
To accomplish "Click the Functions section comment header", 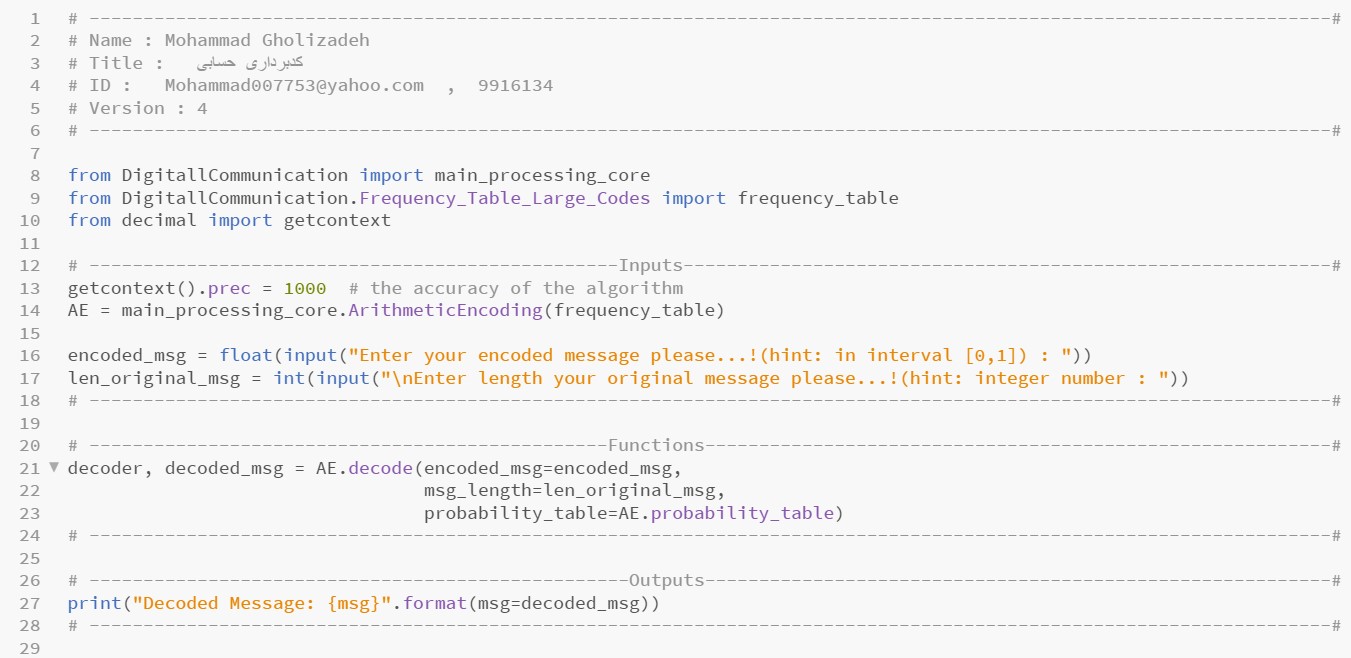I will (656, 445).
